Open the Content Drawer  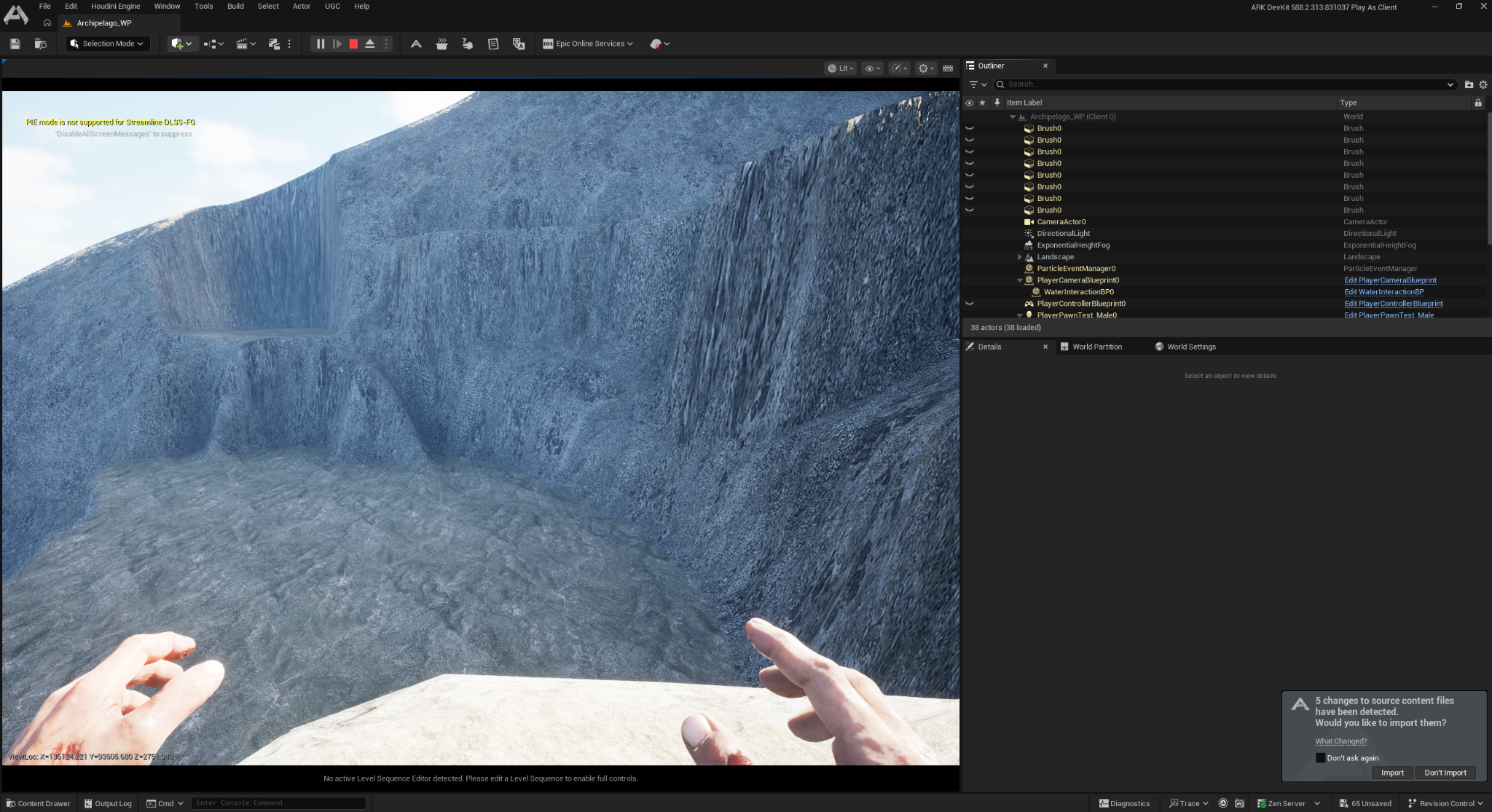click(x=39, y=803)
